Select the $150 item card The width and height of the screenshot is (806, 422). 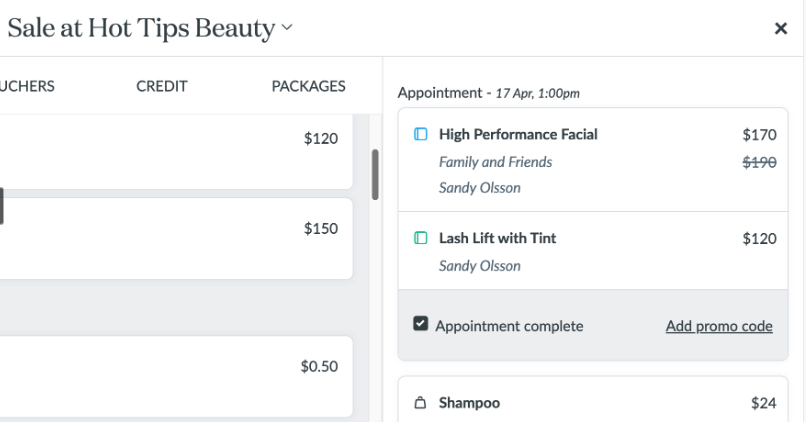tap(176, 238)
